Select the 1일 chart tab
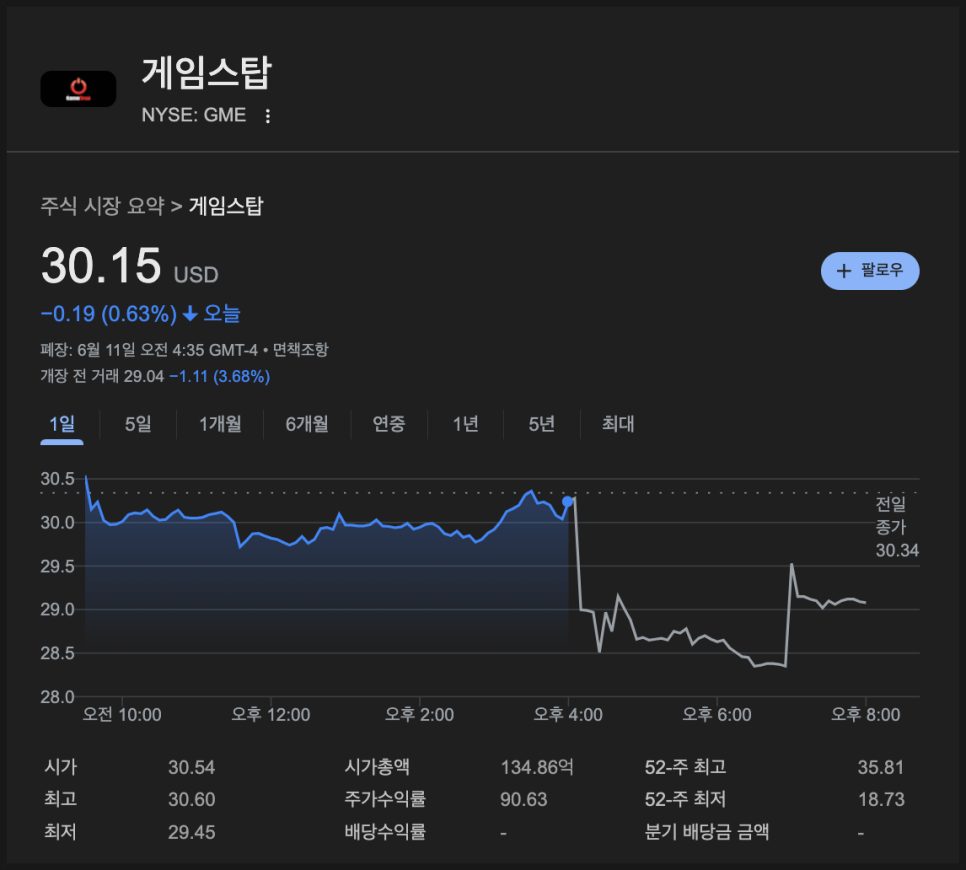Viewport: 966px width, 870px height. [x=62, y=424]
